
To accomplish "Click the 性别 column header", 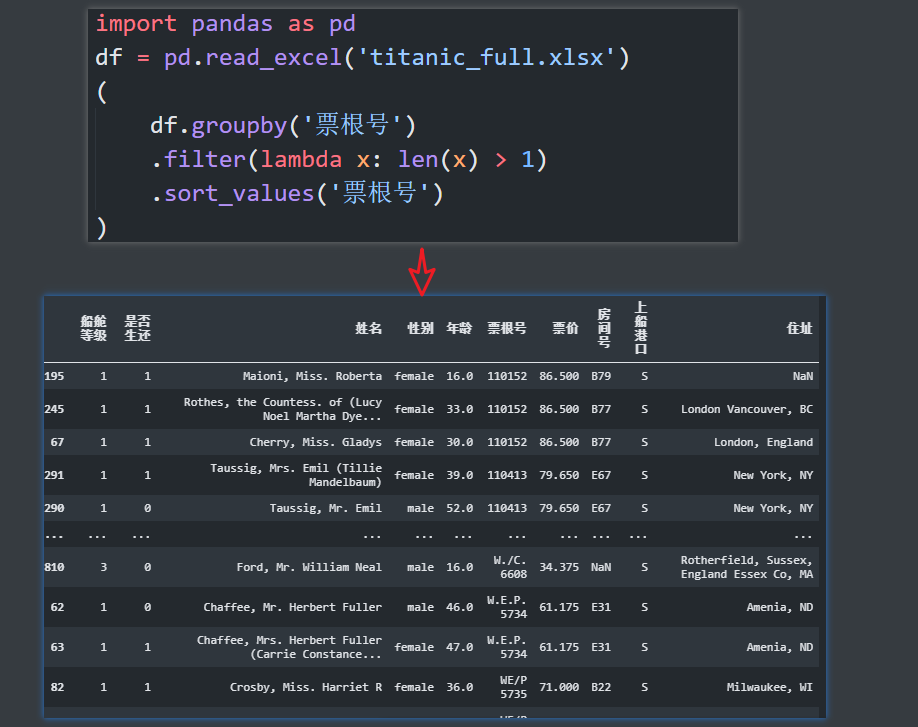I will pyautogui.click(x=420, y=328).
